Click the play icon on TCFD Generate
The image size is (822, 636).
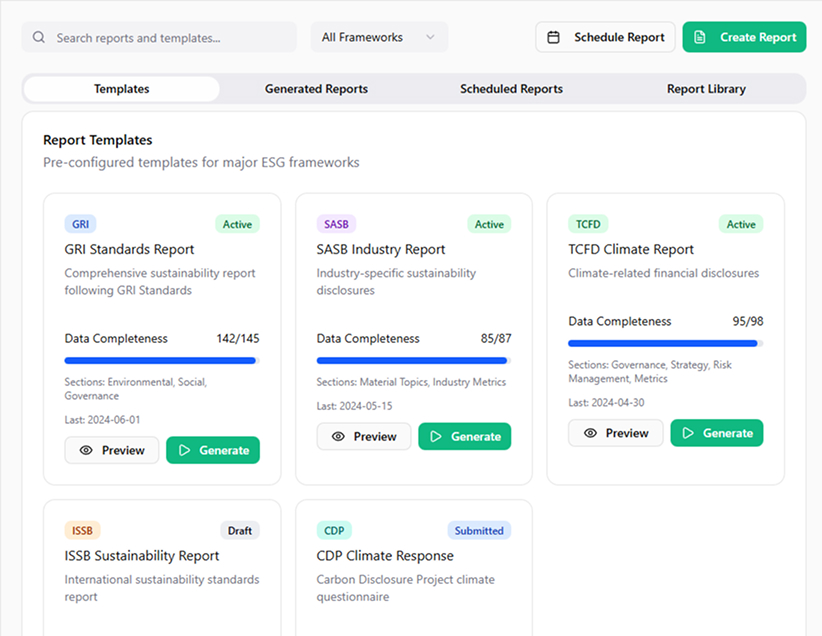[688, 434]
